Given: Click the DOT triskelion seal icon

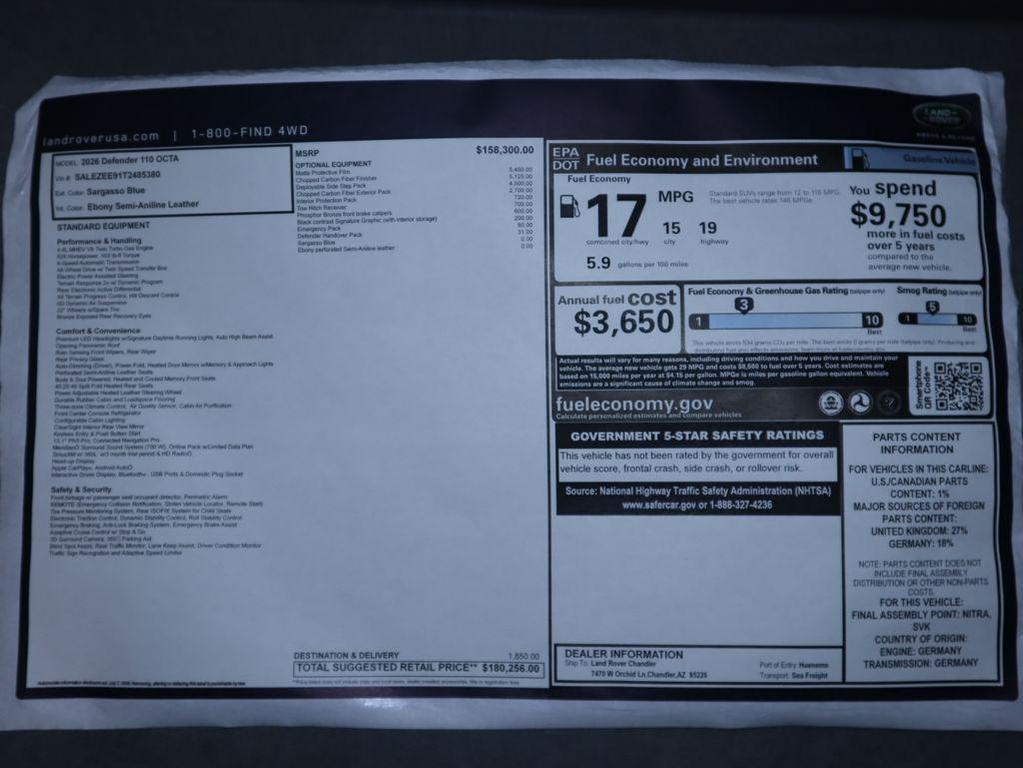Looking at the screenshot, I should pyautogui.click(x=859, y=402).
